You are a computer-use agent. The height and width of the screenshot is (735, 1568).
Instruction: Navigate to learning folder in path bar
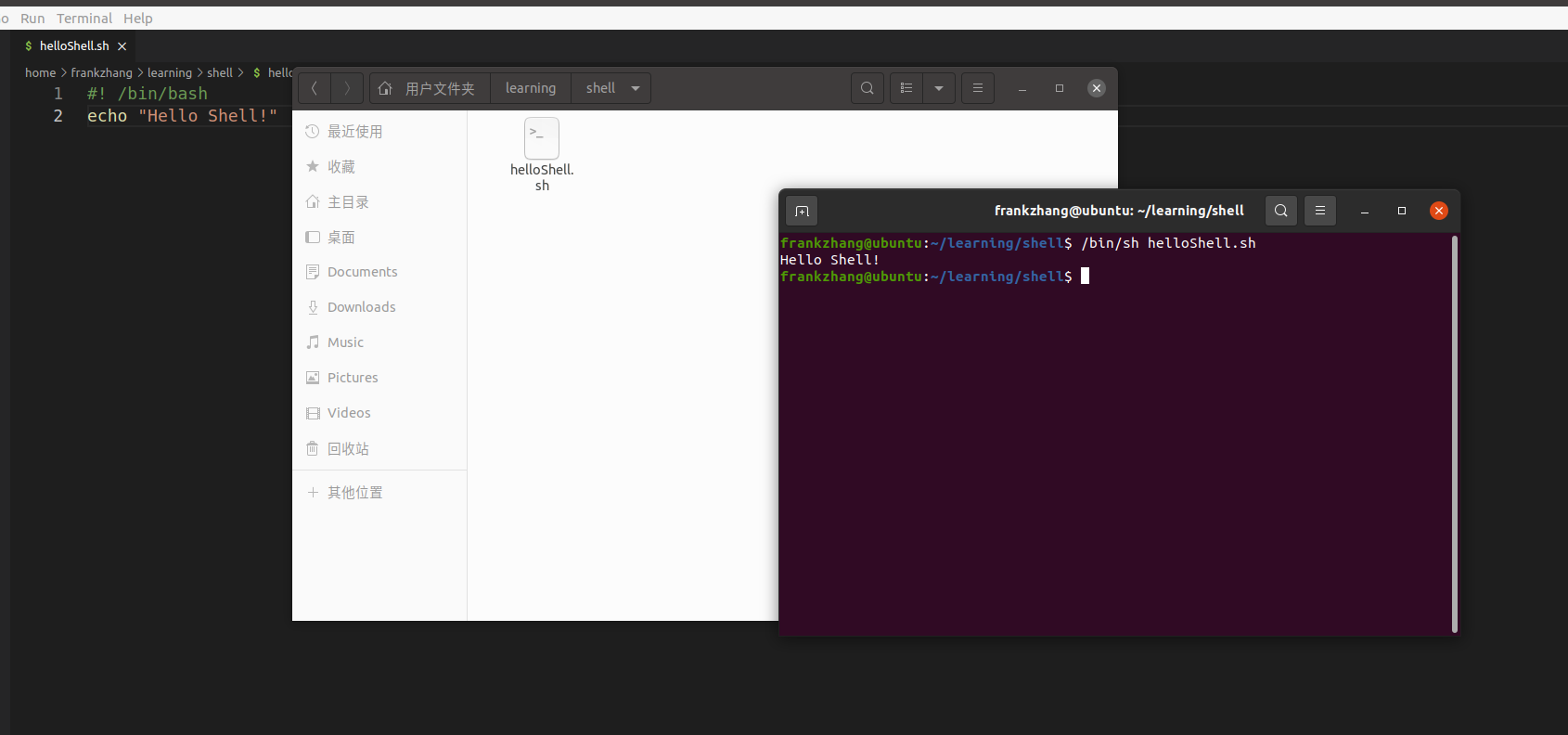coord(531,88)
